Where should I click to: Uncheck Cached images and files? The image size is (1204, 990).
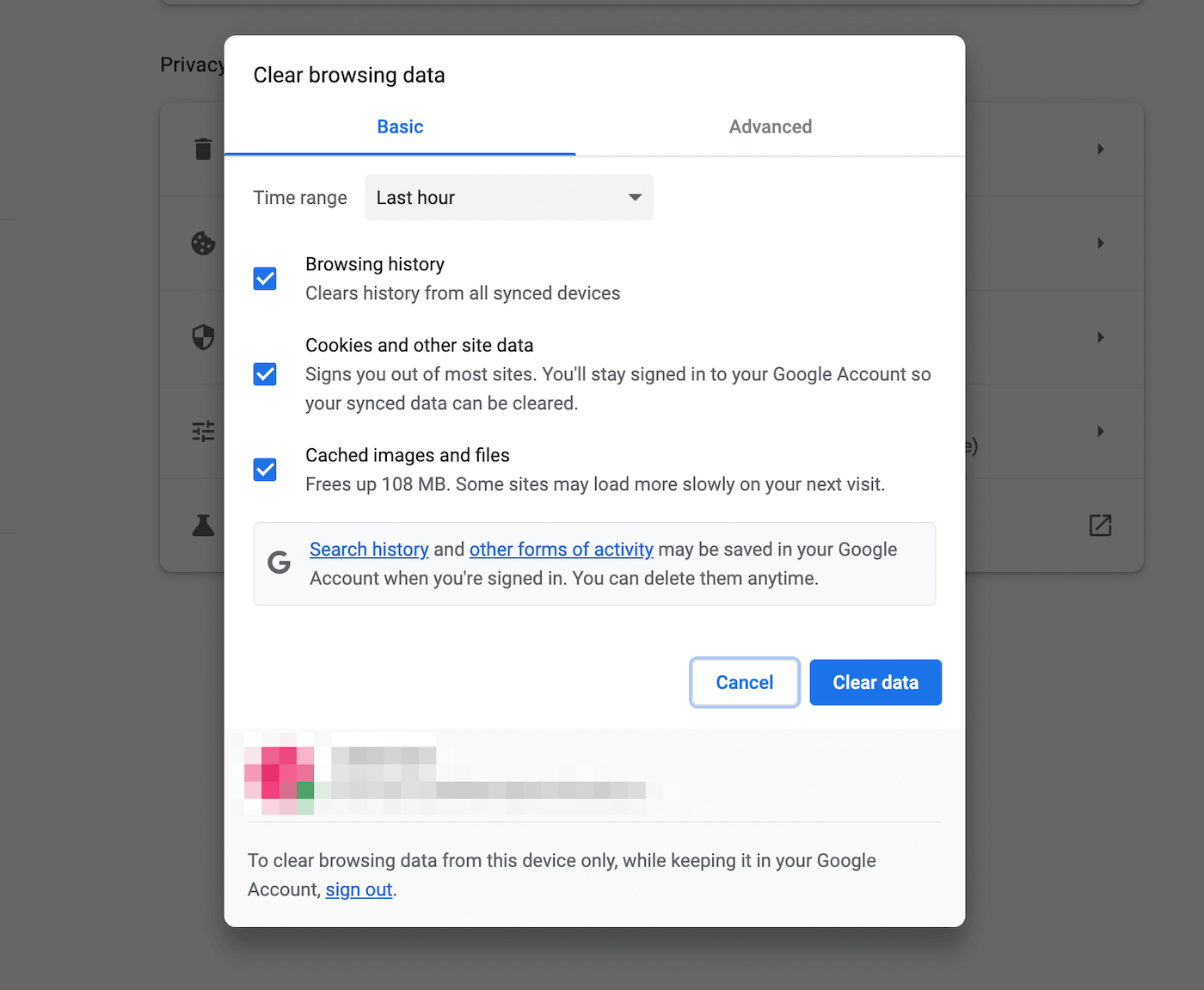(264, 469)
